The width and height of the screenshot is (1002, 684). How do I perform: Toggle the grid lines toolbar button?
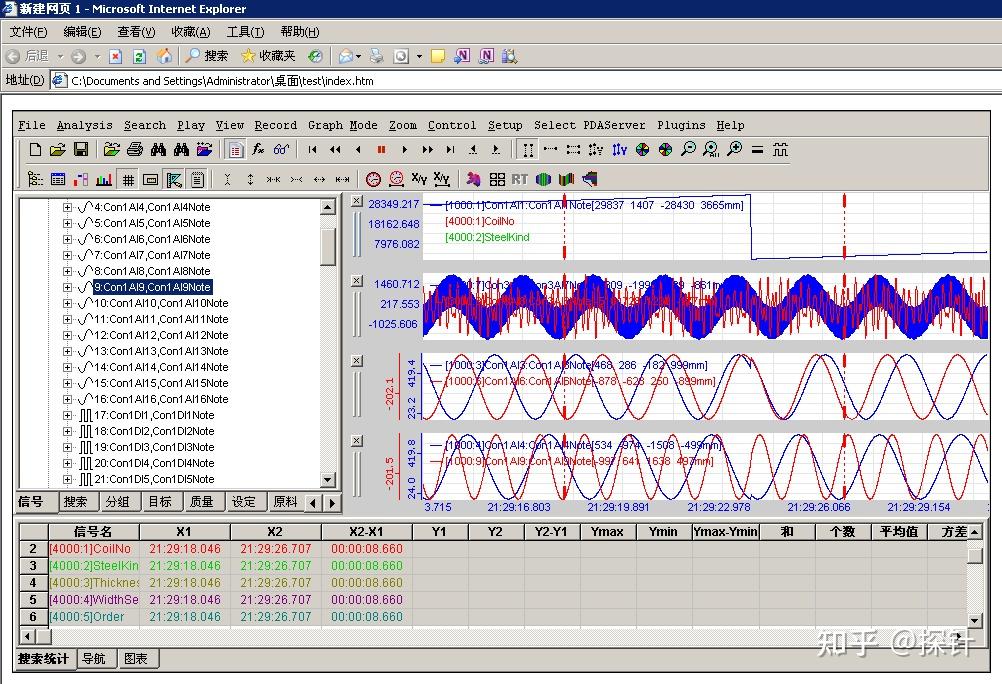(x=128, y=180)
